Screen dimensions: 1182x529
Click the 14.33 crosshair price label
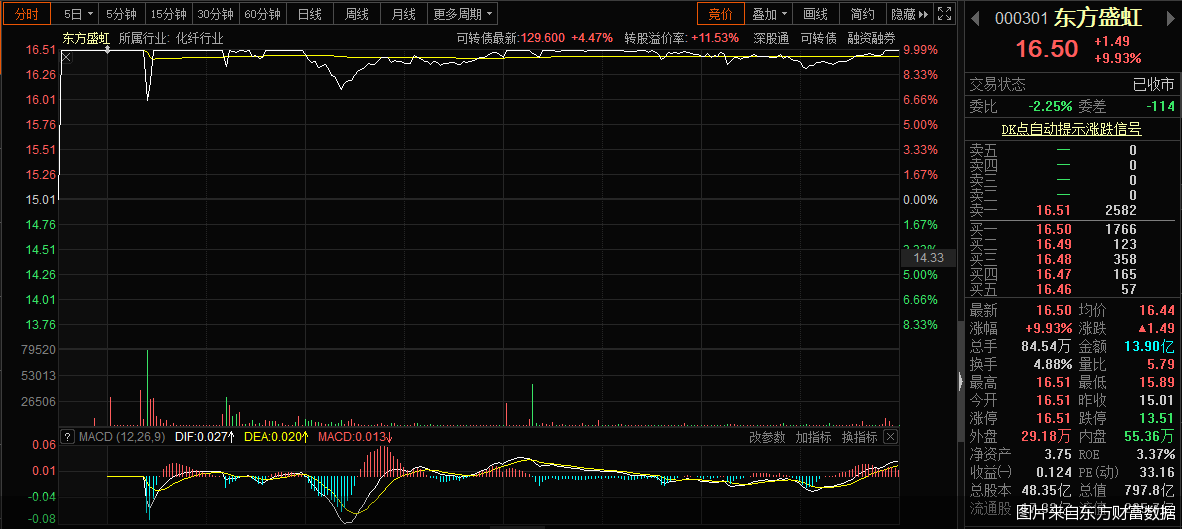pos(929,258)
